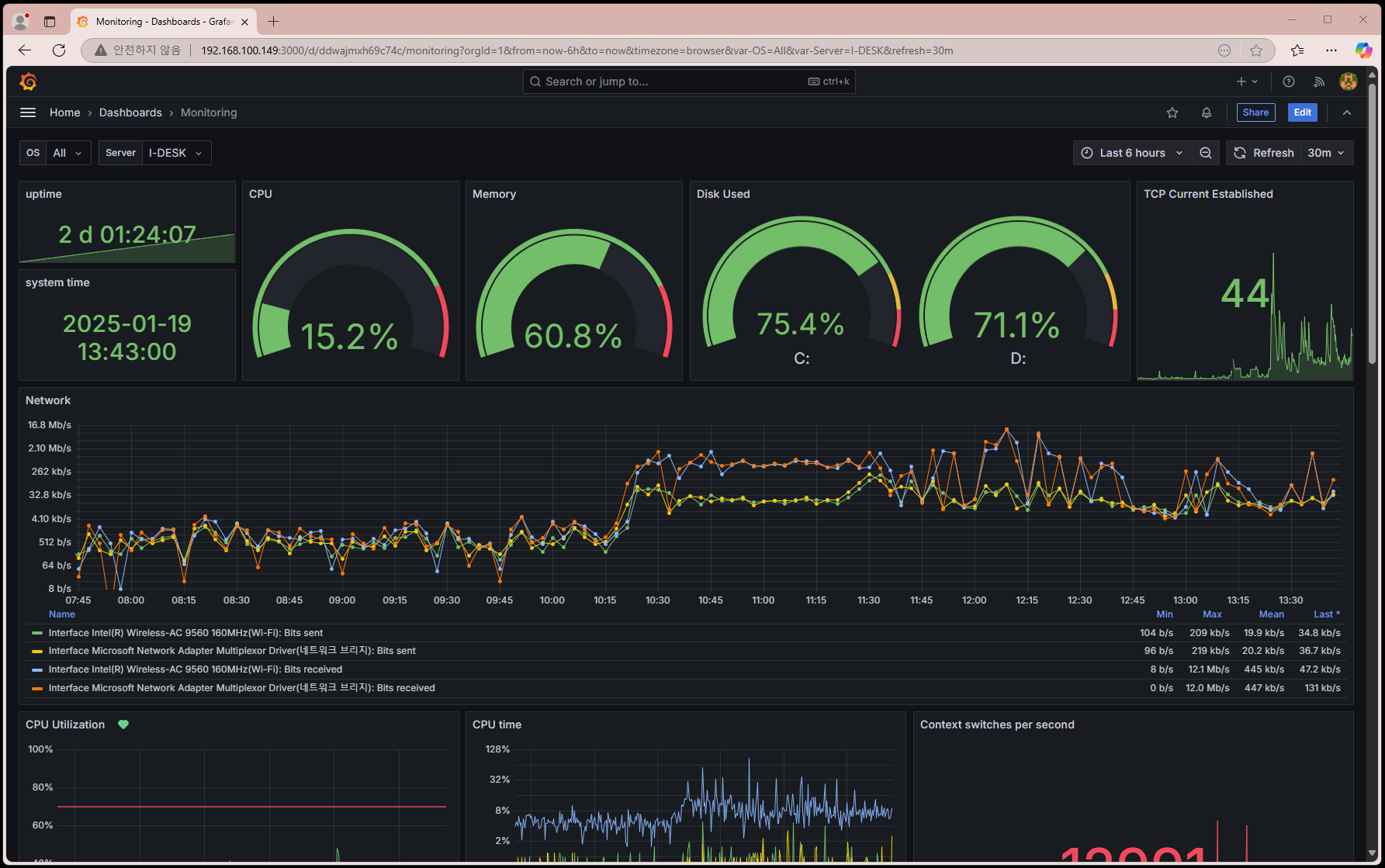The height and width of the screenshot is (868, 1385).
Task: Click the Search or jump to field
Action: [689, 81]
